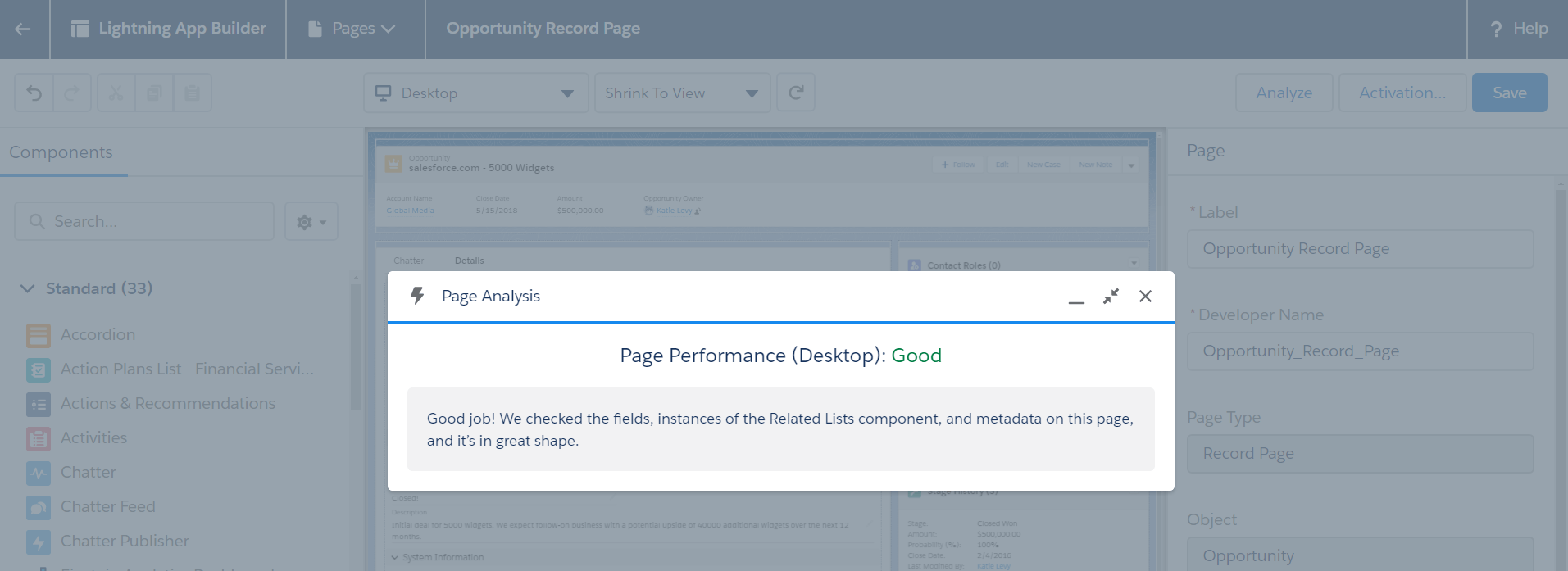Click the back arrow icon

coord(23,29)
